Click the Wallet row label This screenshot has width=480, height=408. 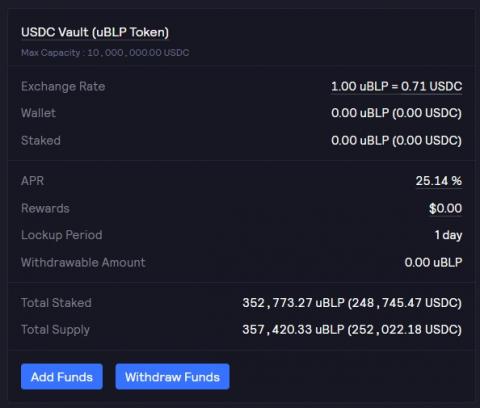pos(38,113)
